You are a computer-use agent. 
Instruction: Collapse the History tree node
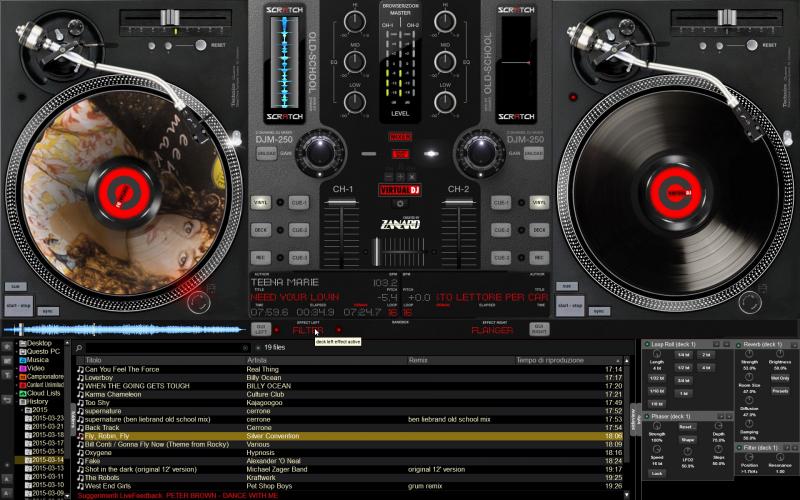coord(17,402)
